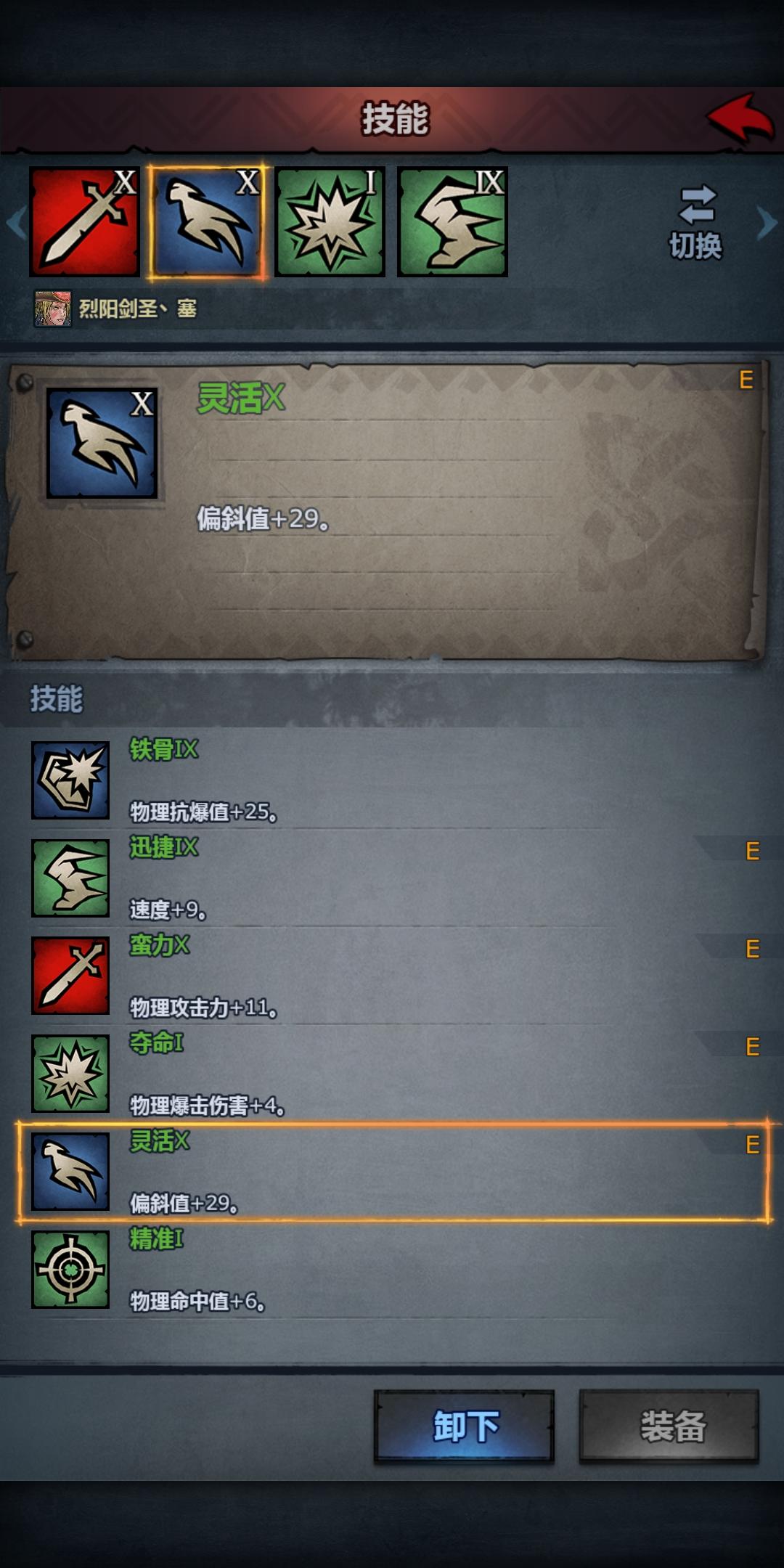Tap the red back arrow icon
The height and width of the screenshot is (1568, 784).
(740, 118)
